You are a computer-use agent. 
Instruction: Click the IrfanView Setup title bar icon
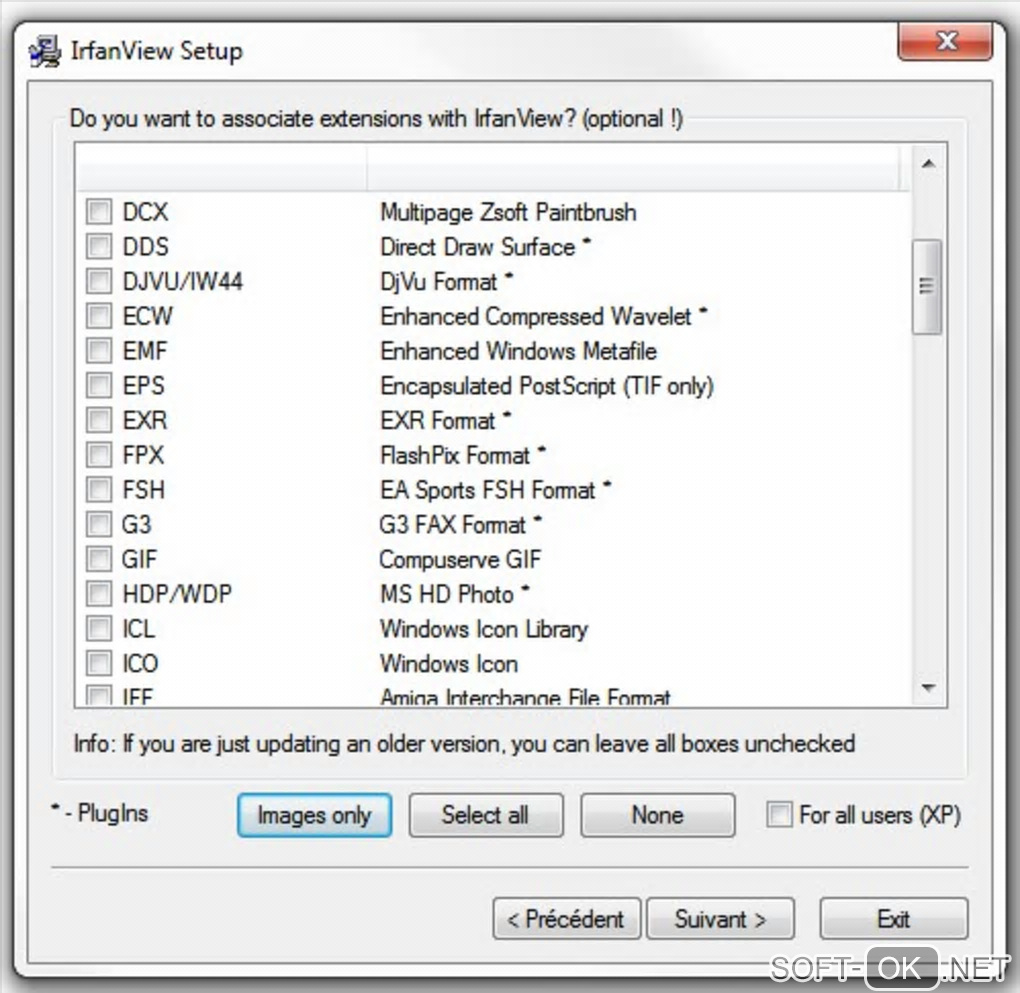click(46, 52)
